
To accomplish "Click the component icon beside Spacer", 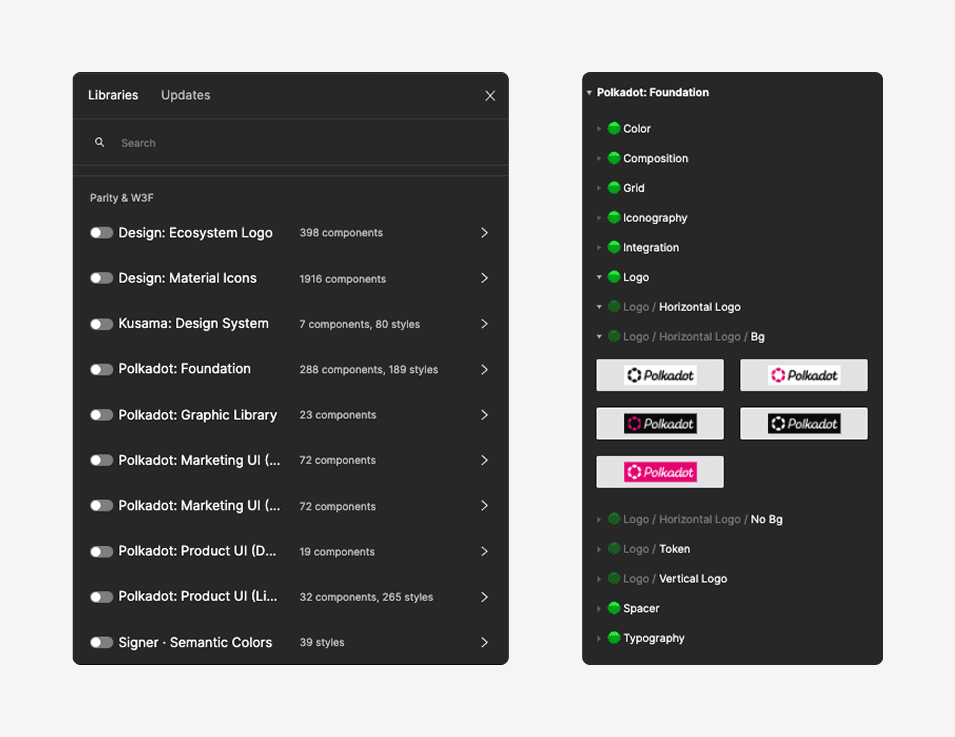I will pyautogui.click(x=613, y=608).
